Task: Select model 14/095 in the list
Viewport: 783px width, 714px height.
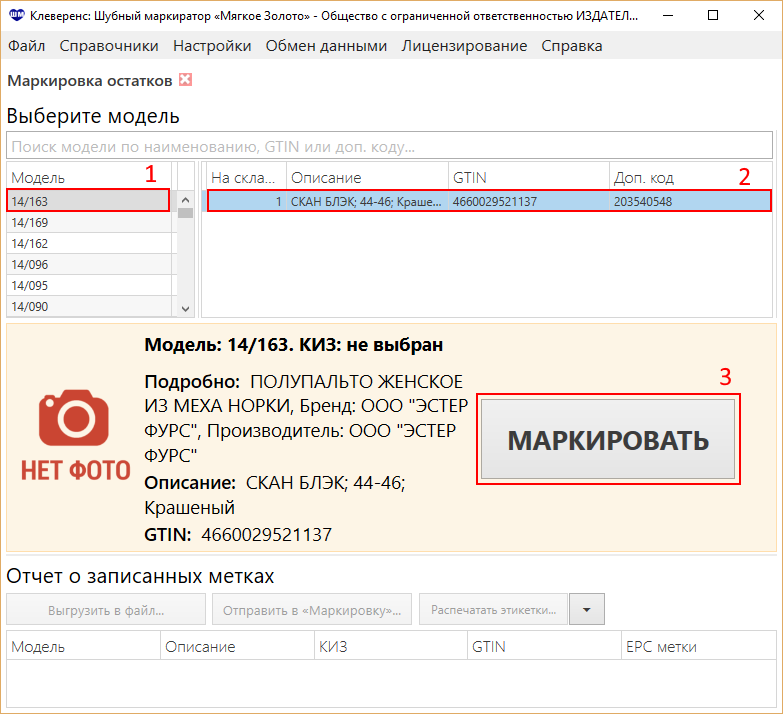Action: (x=88, y=285)
